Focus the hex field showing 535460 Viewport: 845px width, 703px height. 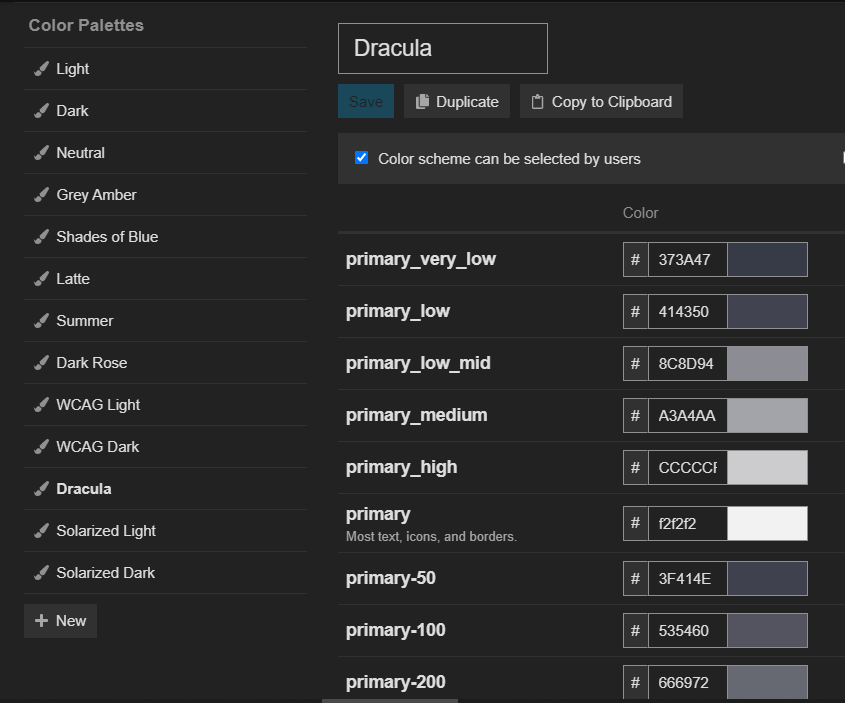click(x=688, y=630)
